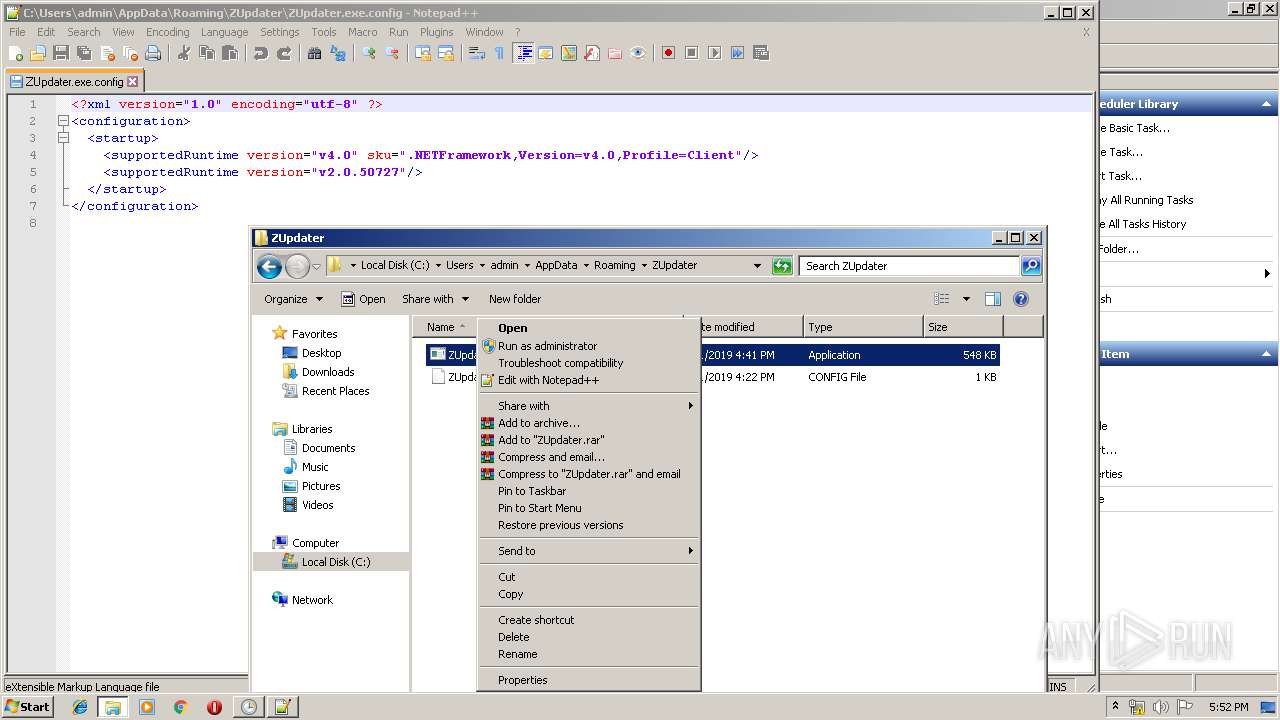Save the current file via toolbar
The height and width of the screenshot is (720, 1280).
coord(61,53)
